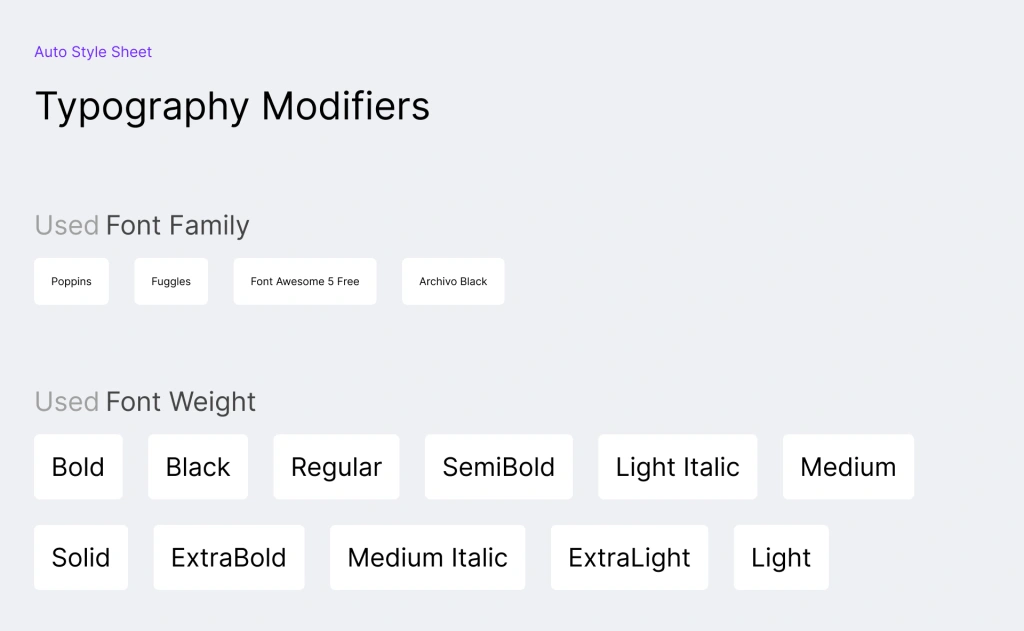Image resolution: width=1024 pixels, height=631 pixels.
Task: Click the Bold font weight chip
Action: pos(78,467)
